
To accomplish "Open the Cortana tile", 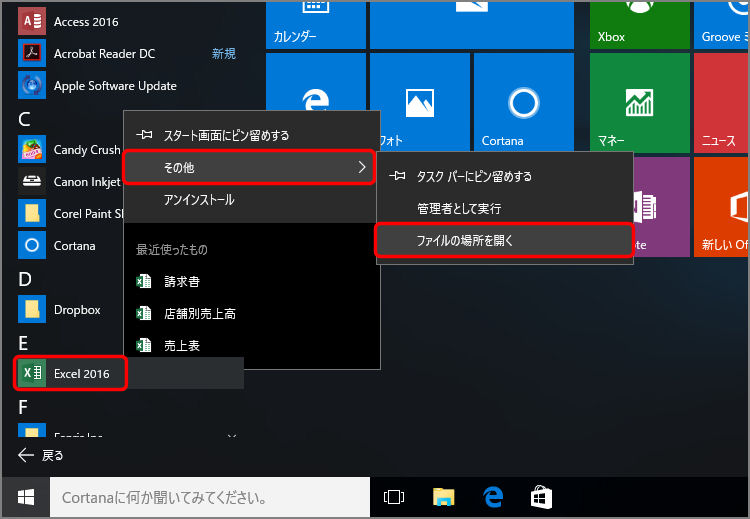I will coord(524,102).
